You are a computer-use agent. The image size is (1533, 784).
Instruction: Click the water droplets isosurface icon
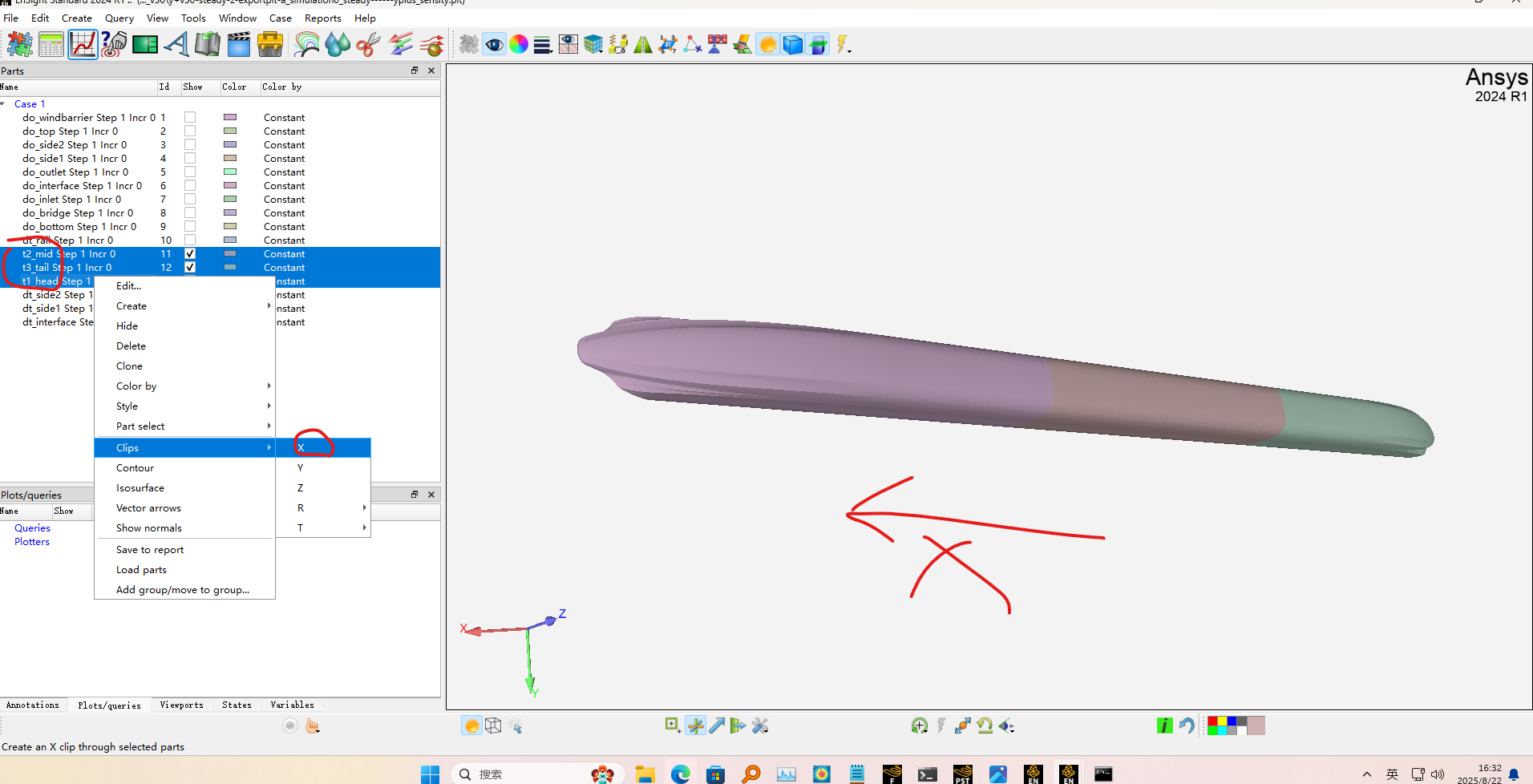tap(338, 45)
